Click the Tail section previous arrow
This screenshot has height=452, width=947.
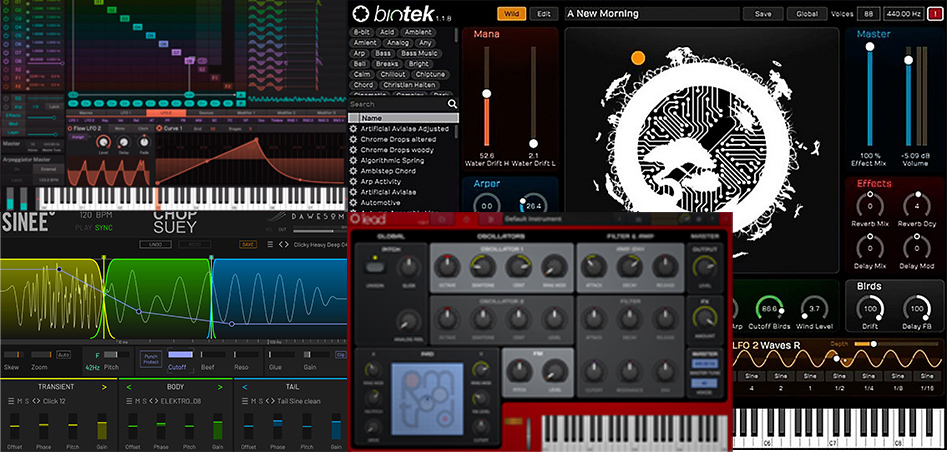click(x=245, y=387)
